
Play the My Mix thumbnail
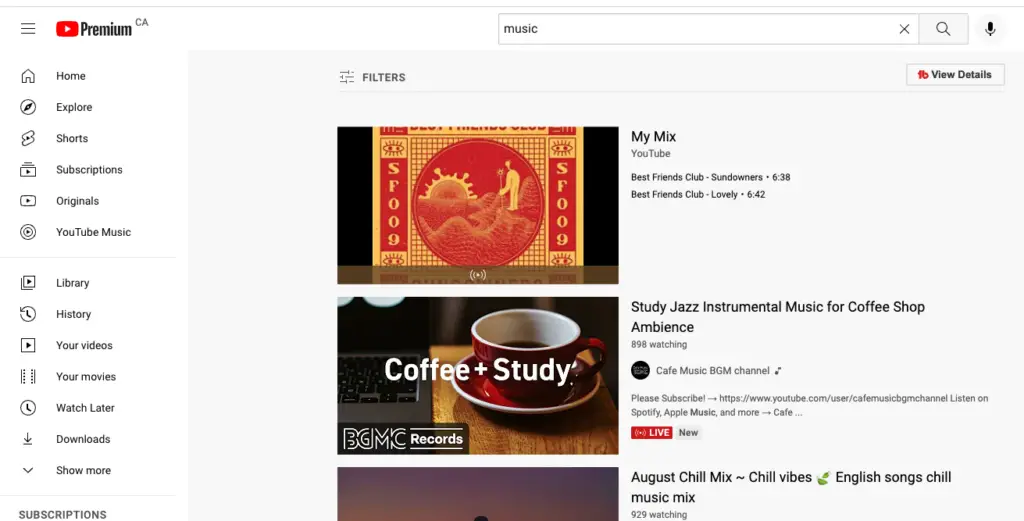478,205
